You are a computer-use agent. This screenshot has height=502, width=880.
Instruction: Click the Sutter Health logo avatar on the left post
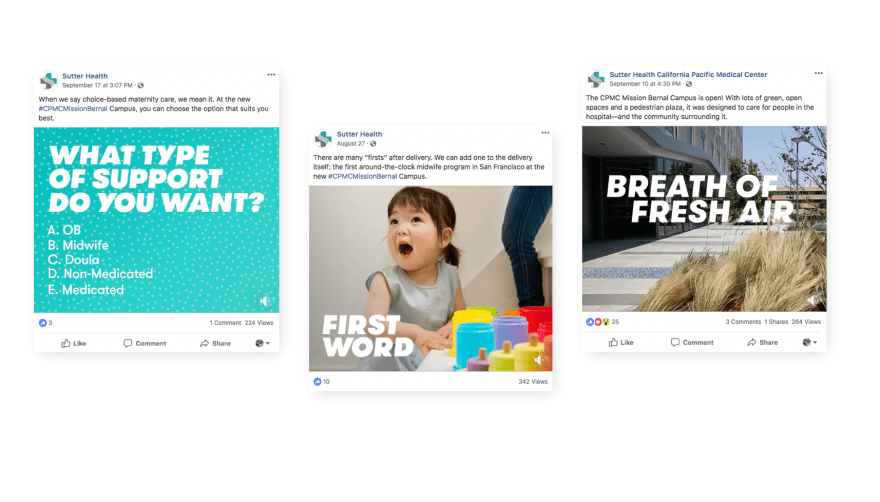tap(49, 80)
